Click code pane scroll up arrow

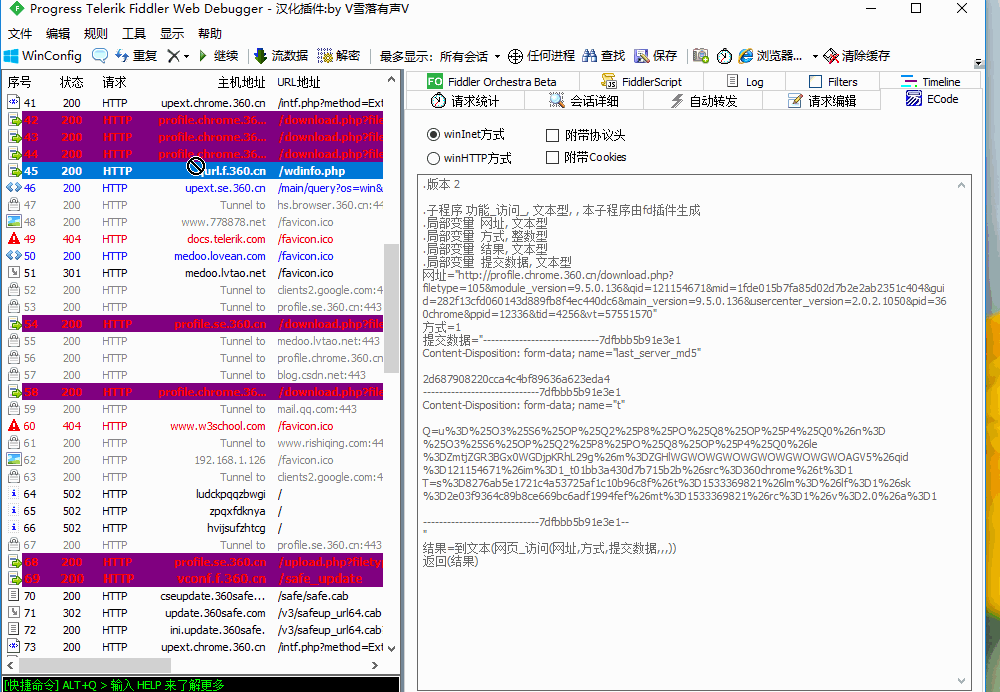[x=961, y=186]
